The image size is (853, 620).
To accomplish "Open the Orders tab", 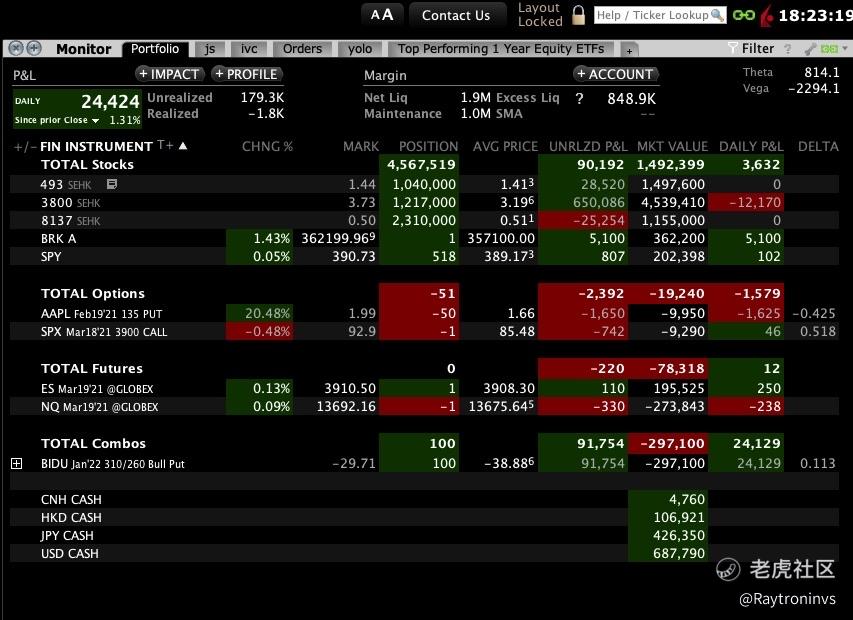I will 302,49.
